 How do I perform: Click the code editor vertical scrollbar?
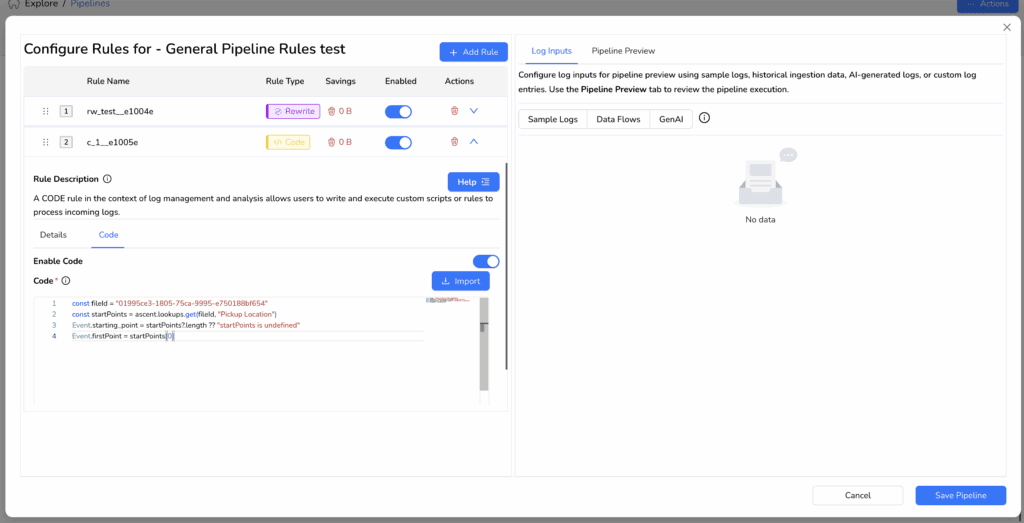click(484, 346)
